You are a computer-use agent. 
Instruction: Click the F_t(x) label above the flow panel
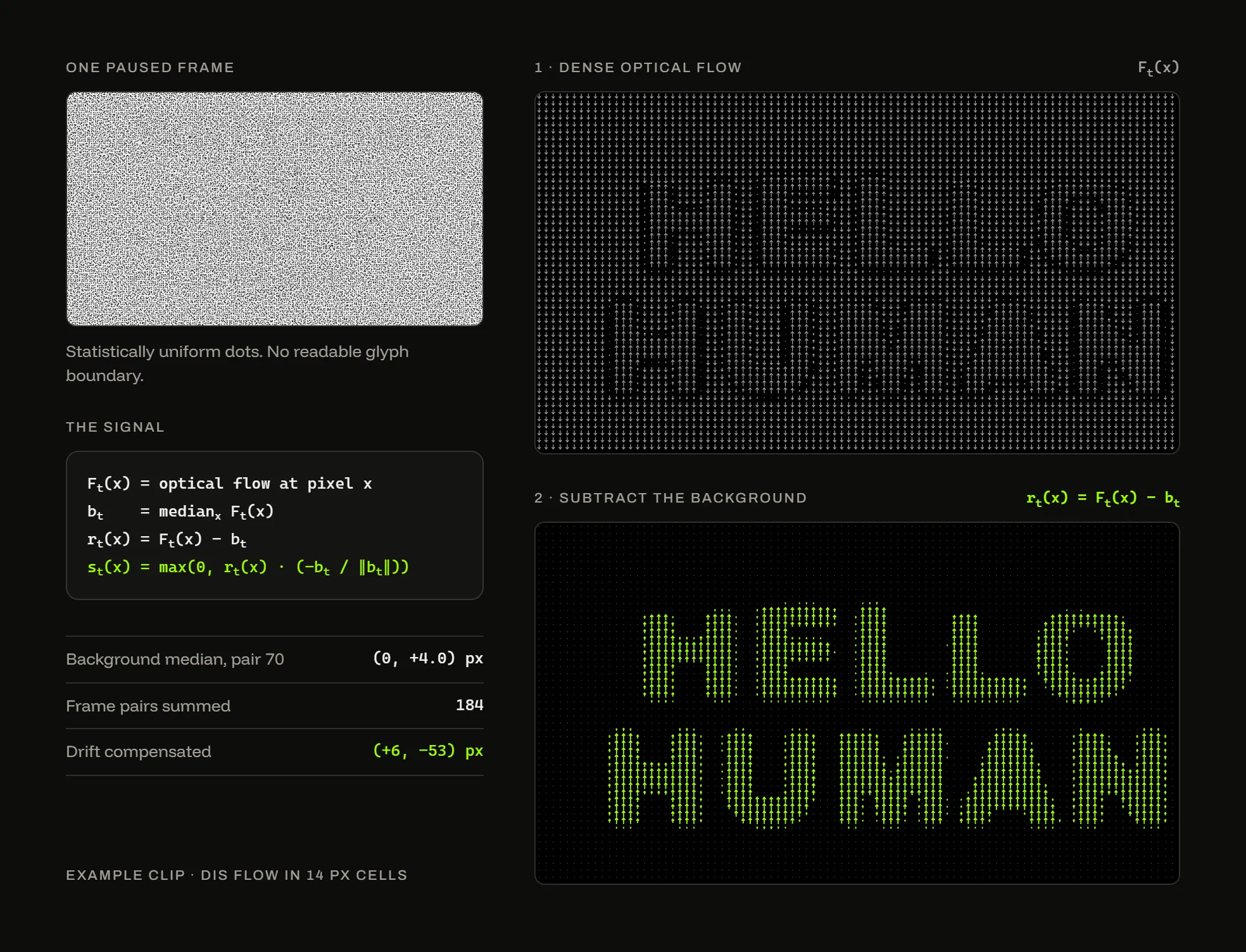click(x=1159, y=68)
